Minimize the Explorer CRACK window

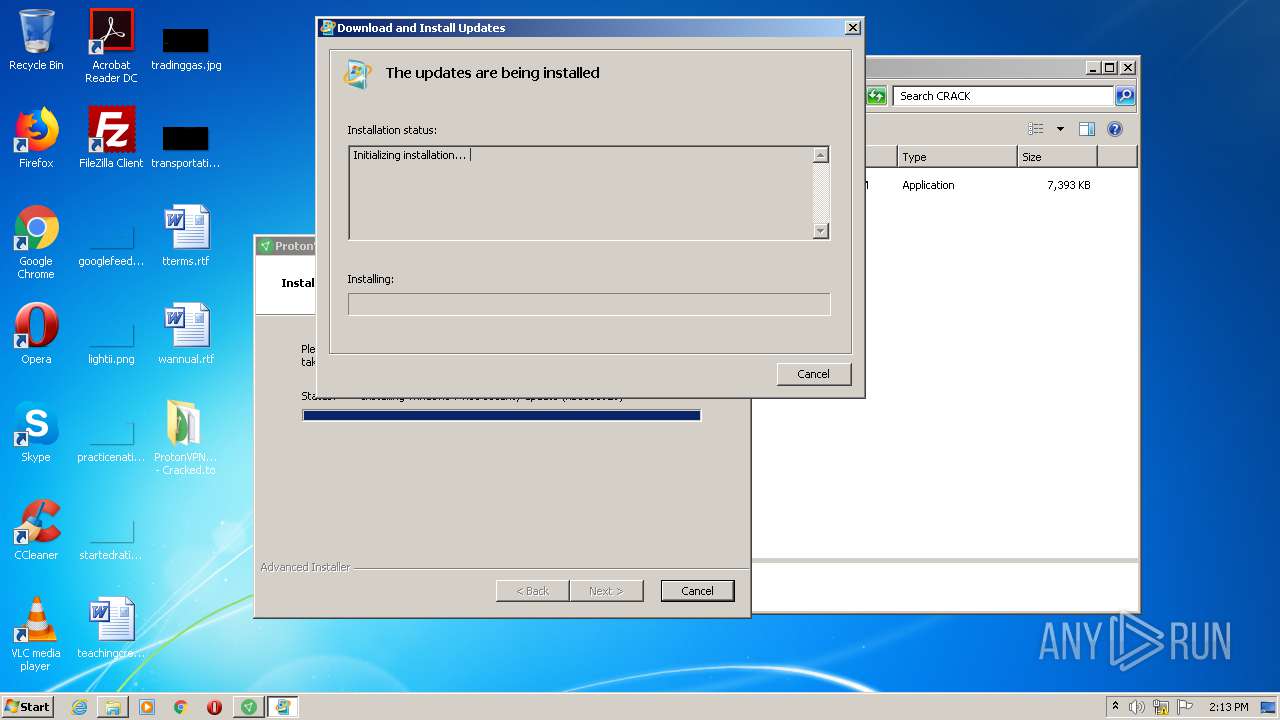point(1092,68)
